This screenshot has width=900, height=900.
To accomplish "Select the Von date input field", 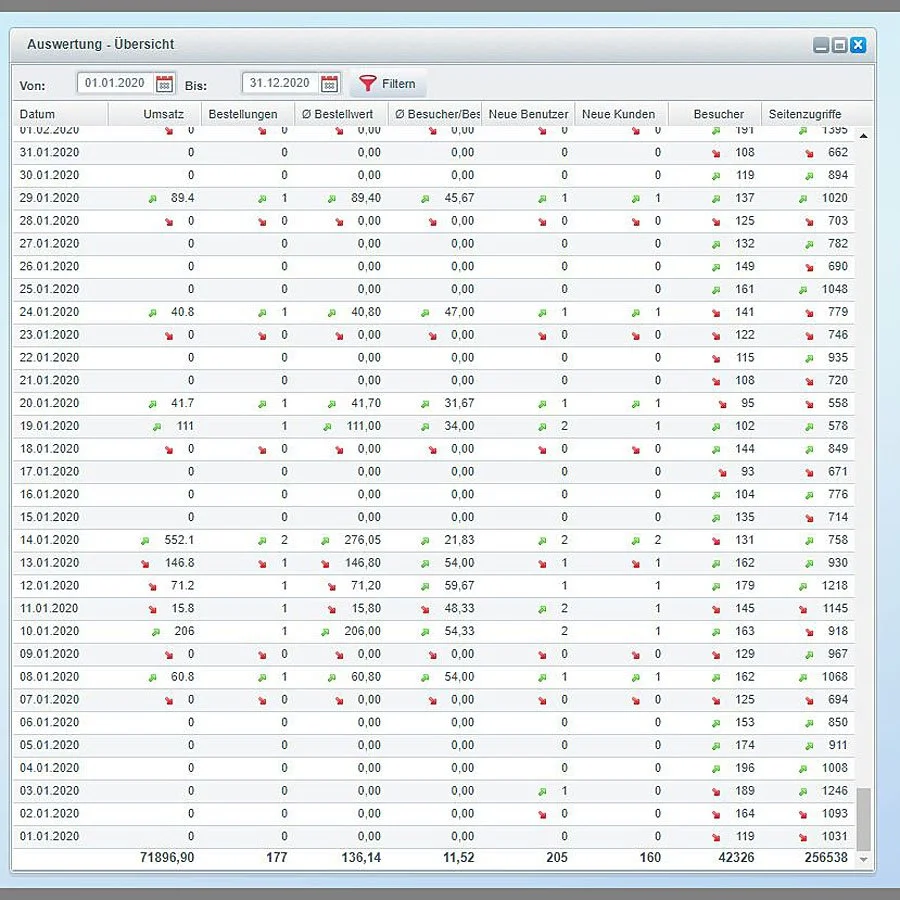I will pos(115,83).
